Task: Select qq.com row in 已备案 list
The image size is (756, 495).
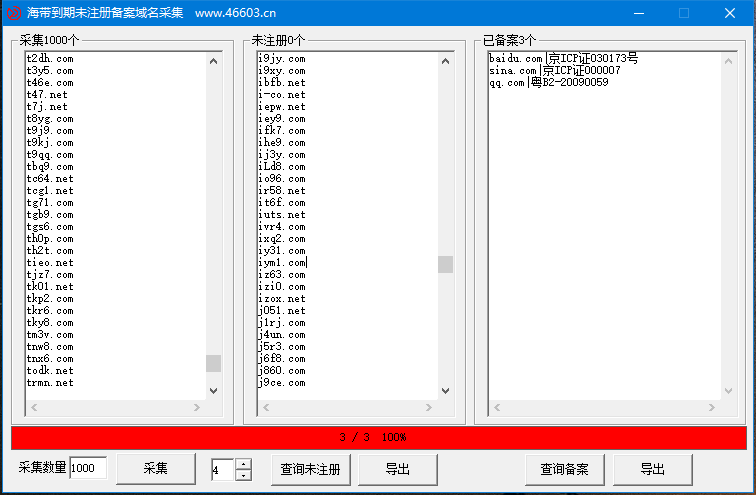Action: pos(549,83)
